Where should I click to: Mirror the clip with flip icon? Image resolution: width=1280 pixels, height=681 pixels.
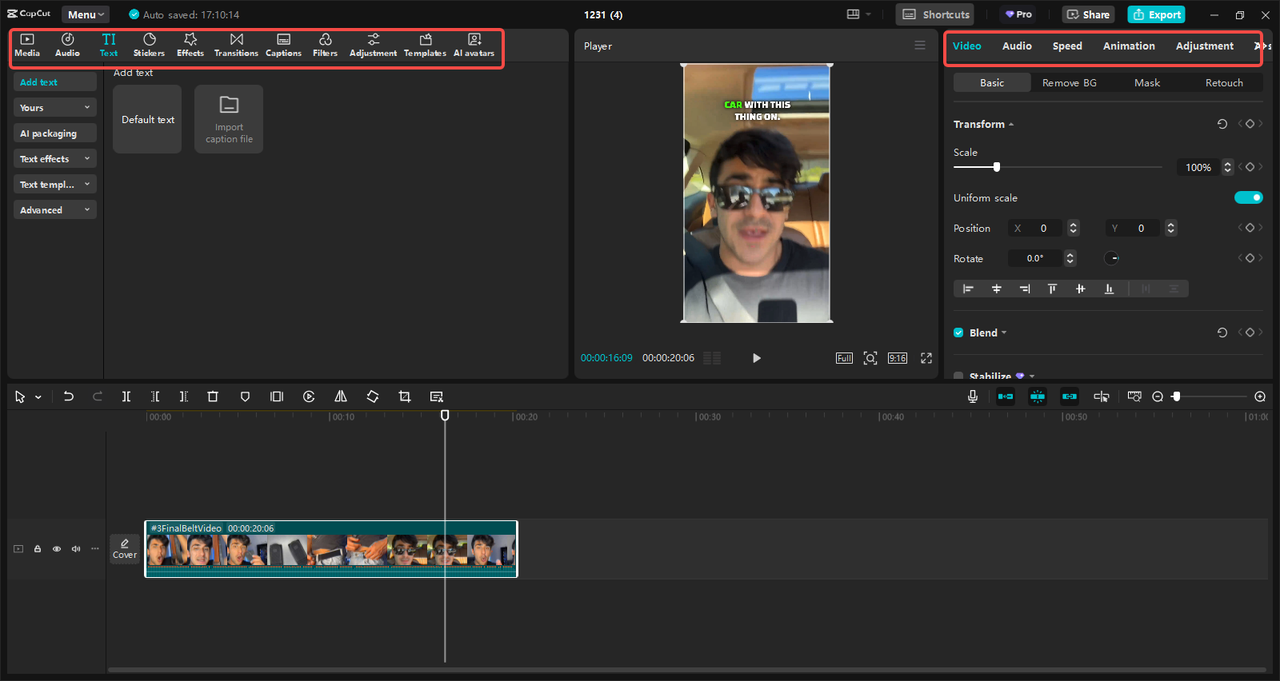(x=341, y=397)
